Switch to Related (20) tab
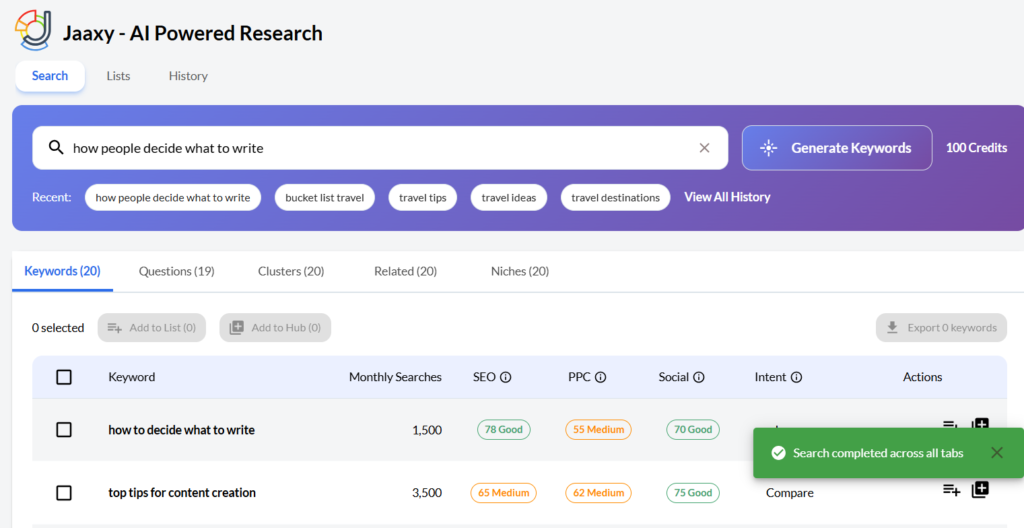The image size is (1024, 528). tap(406, 271)
